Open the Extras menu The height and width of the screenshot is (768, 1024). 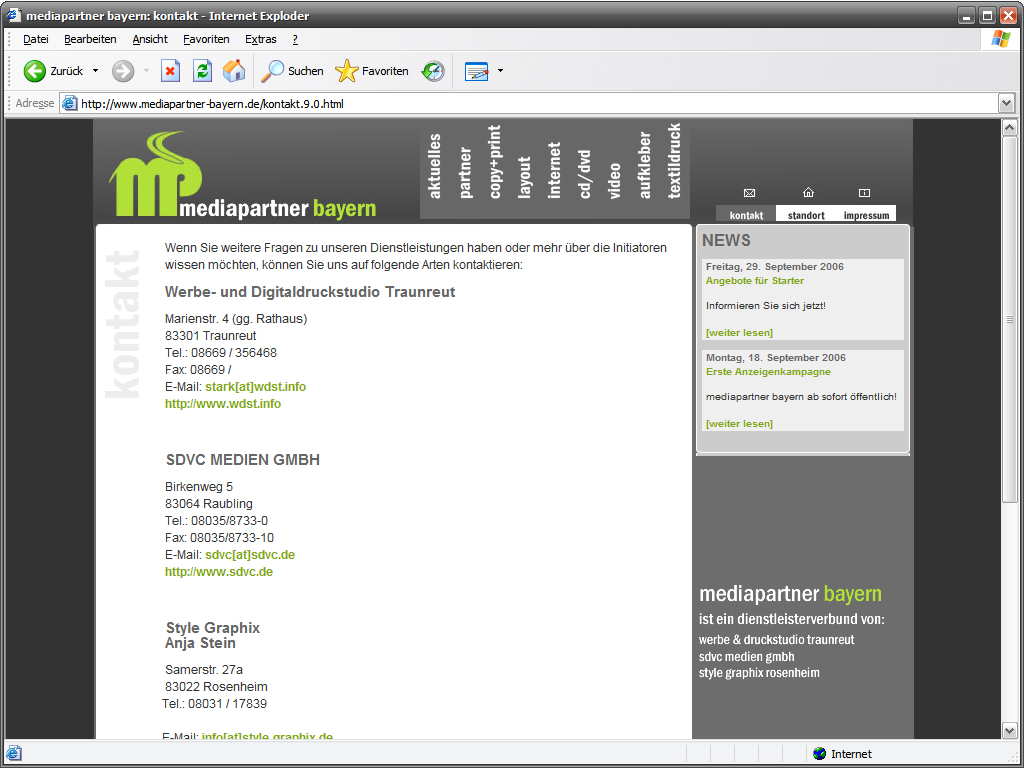261,39
